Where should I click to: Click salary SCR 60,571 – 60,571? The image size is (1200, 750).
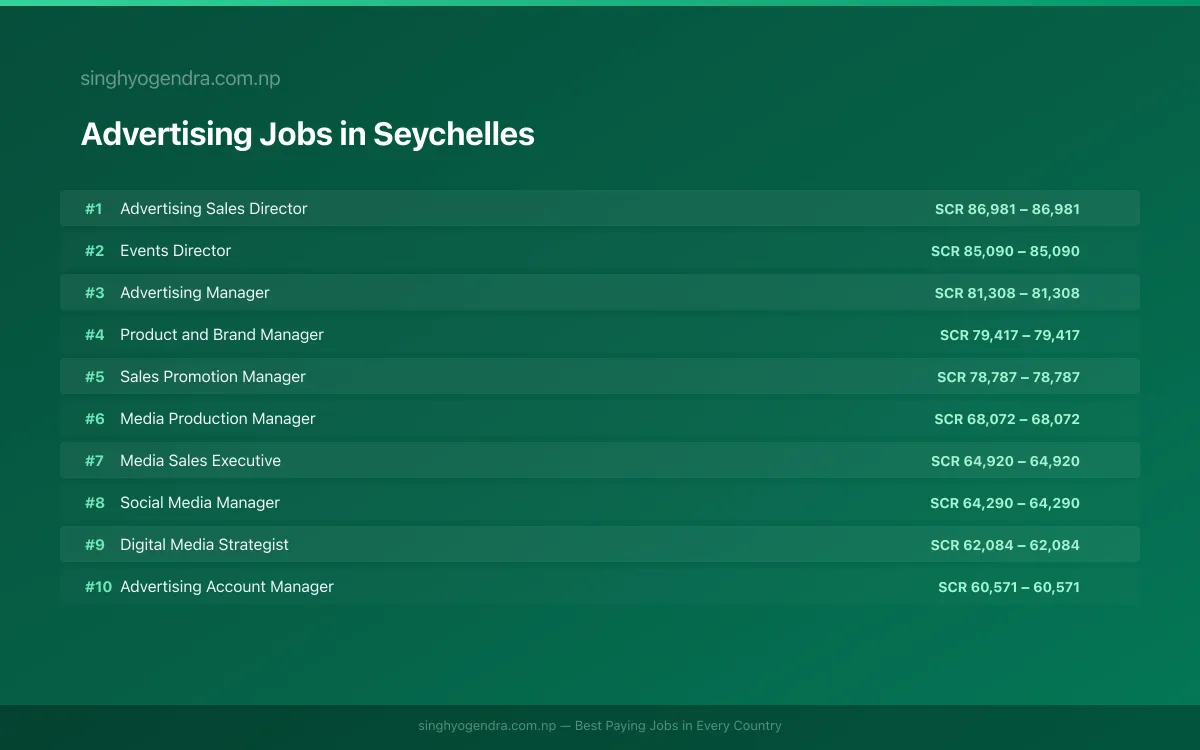[x=1009, y=587]
